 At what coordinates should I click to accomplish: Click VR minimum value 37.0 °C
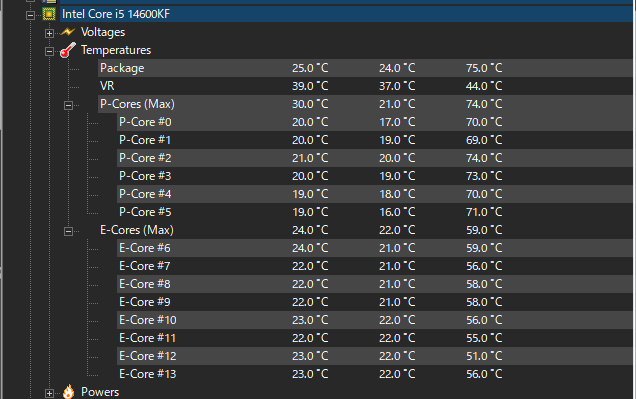(397, 86)
